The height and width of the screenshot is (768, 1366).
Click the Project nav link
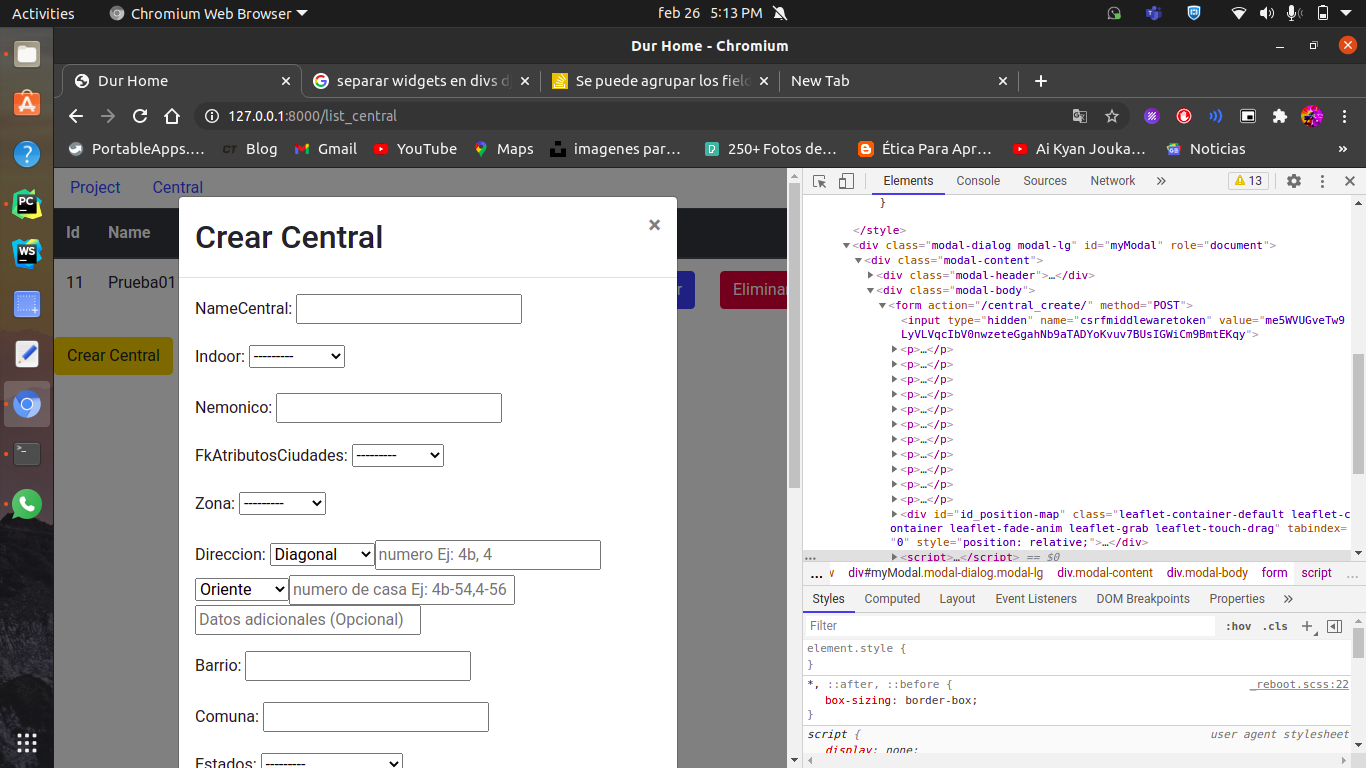95,188
